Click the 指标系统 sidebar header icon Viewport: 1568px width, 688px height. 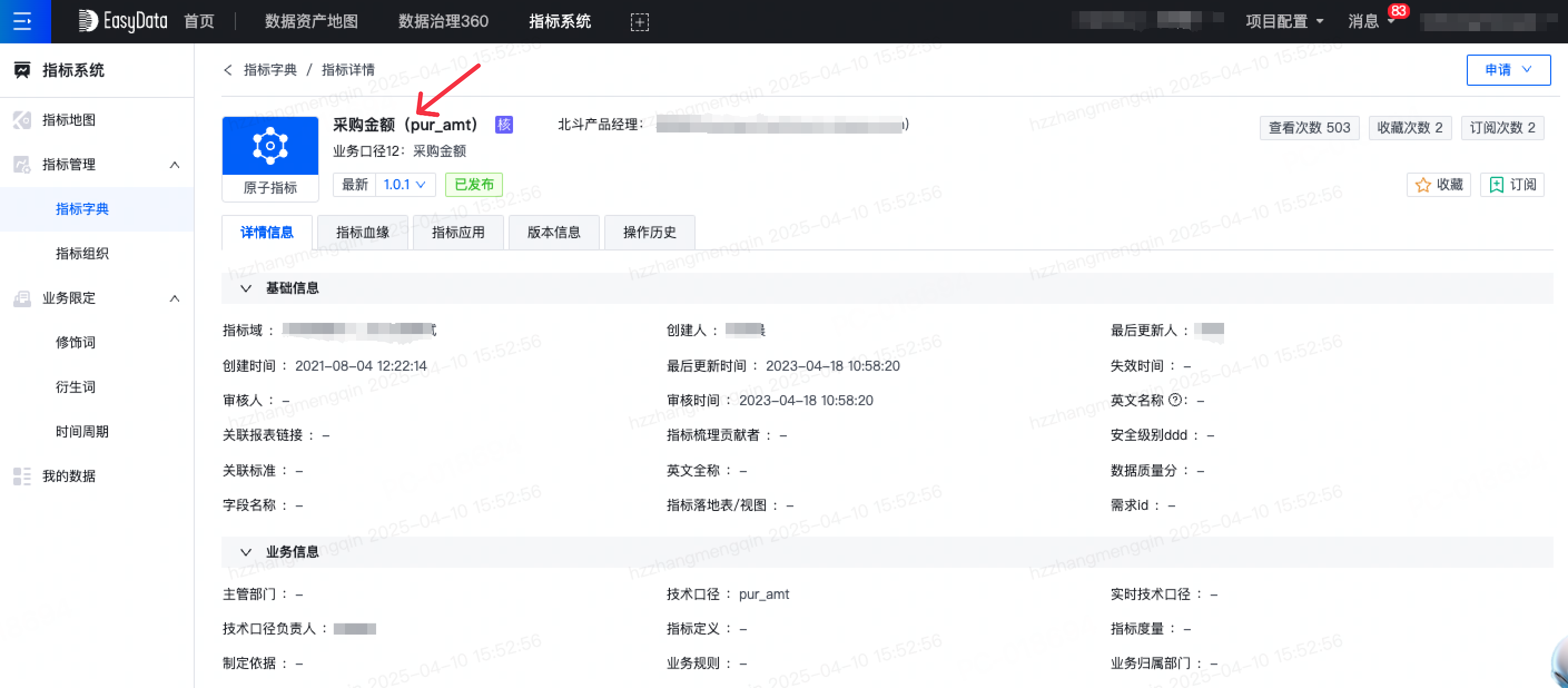point(22,70)
